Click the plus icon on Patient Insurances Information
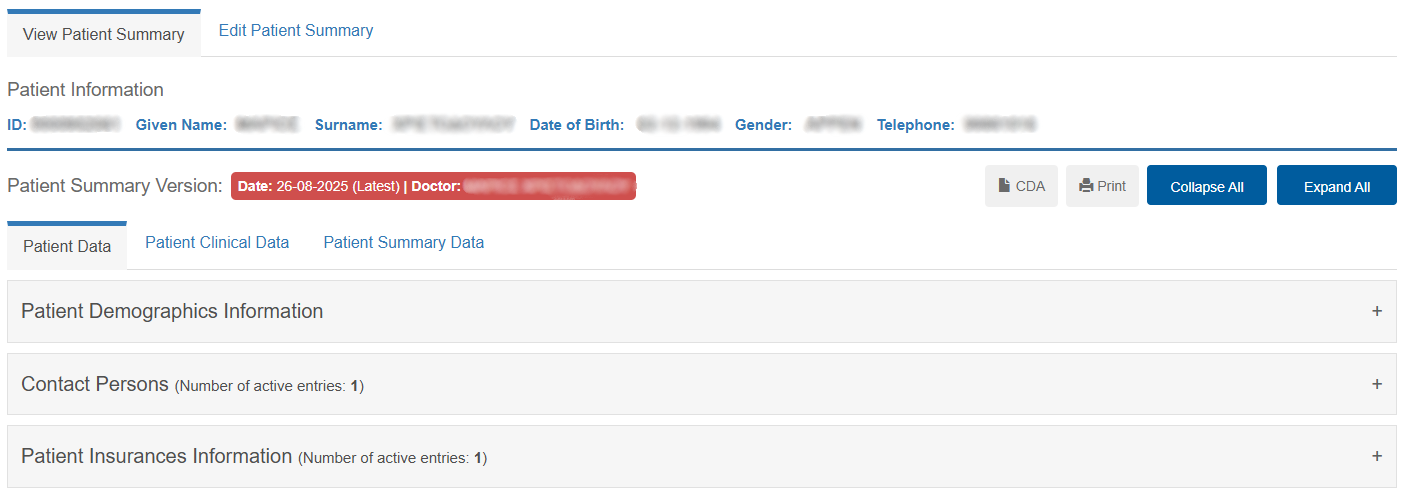This screenshot has width=1404, height=500. (1377, 456)
